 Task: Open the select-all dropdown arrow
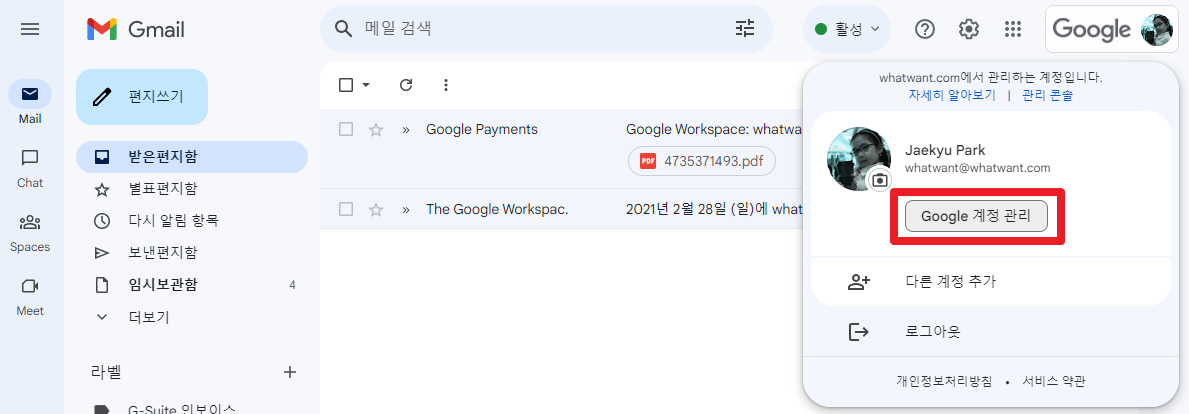click(x=366, y=85)
